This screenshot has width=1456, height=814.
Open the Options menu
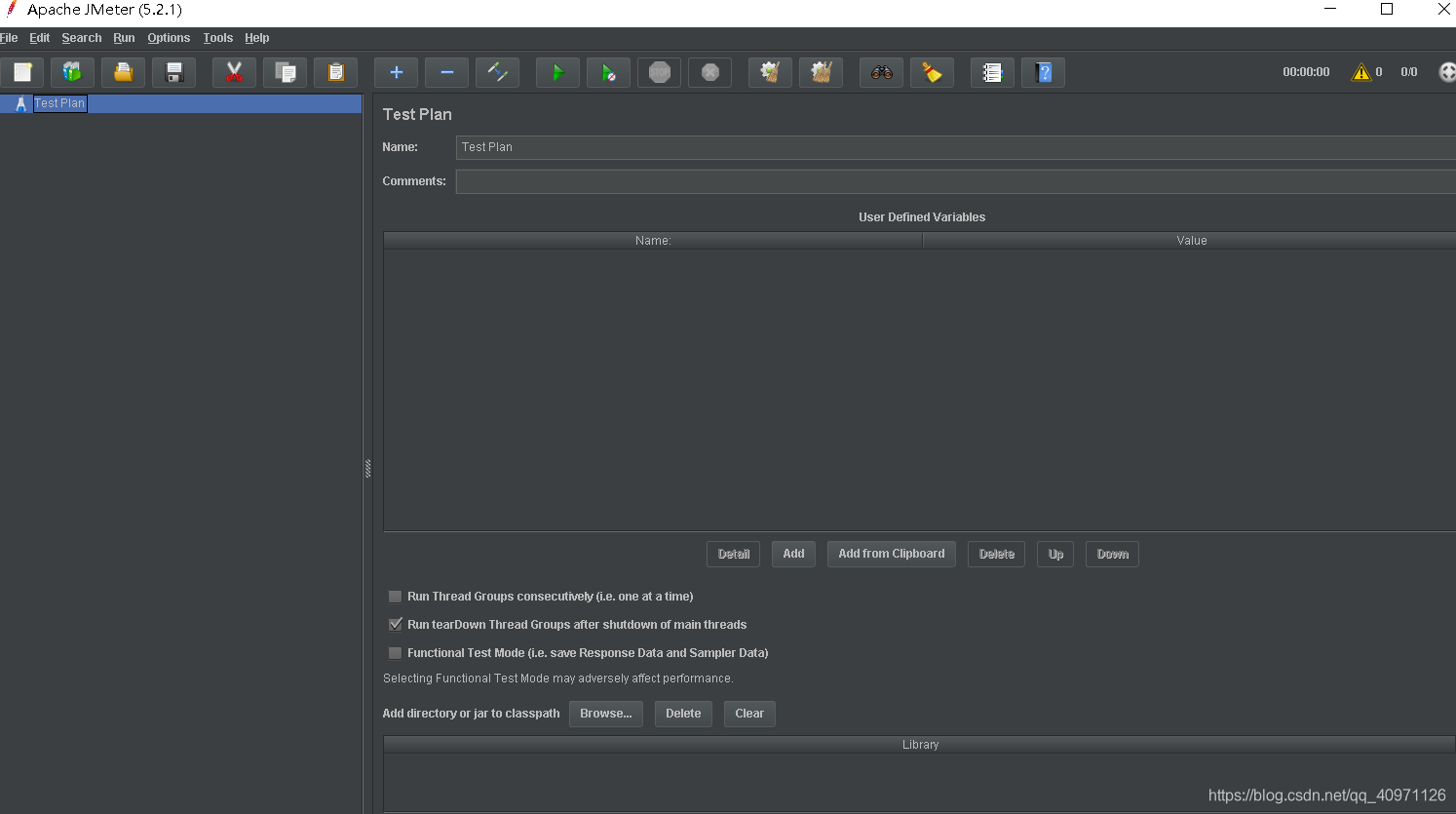click(x=169, y=38)
